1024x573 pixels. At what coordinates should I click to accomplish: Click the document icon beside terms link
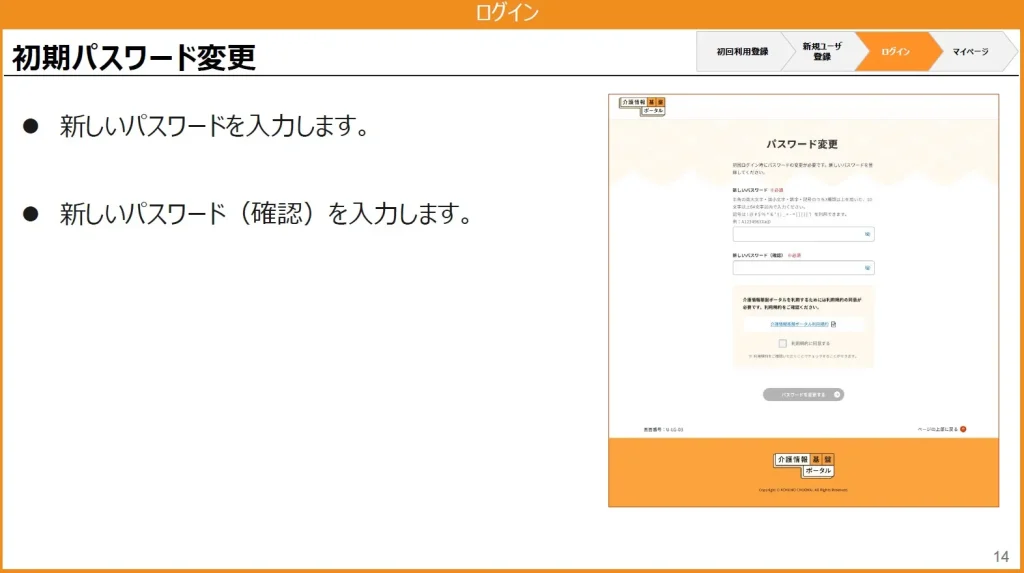[833, 324]
